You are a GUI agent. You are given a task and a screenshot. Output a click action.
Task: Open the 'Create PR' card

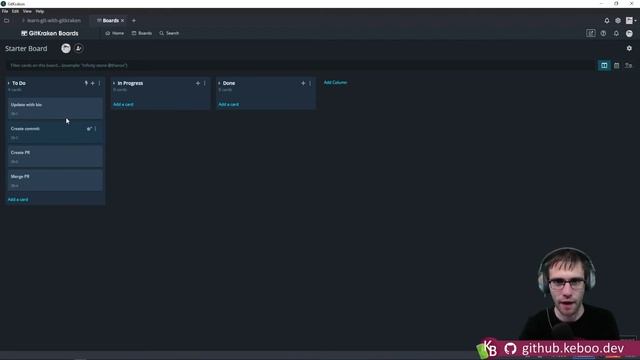coord(55,156)
